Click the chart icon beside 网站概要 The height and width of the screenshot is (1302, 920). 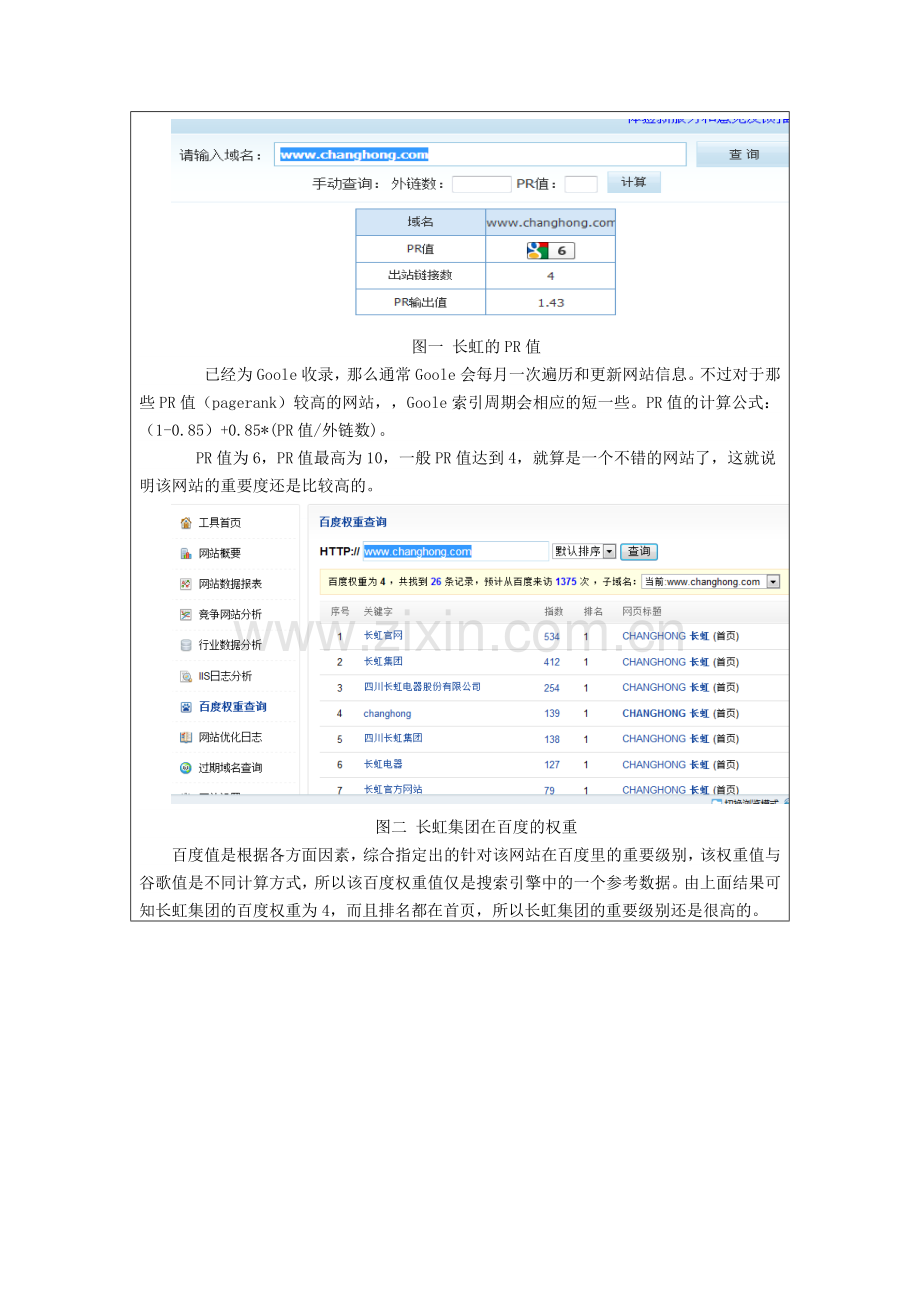(186, 554)
